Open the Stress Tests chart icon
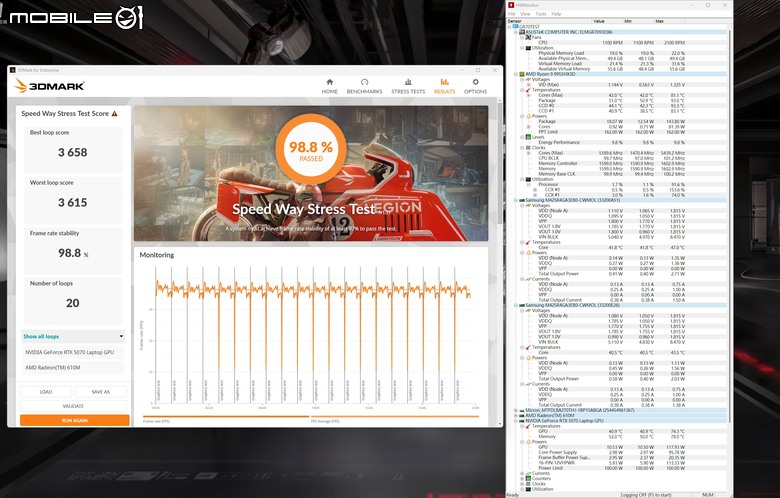This screenshot has height=498, width=780. (x=408, y=82)
